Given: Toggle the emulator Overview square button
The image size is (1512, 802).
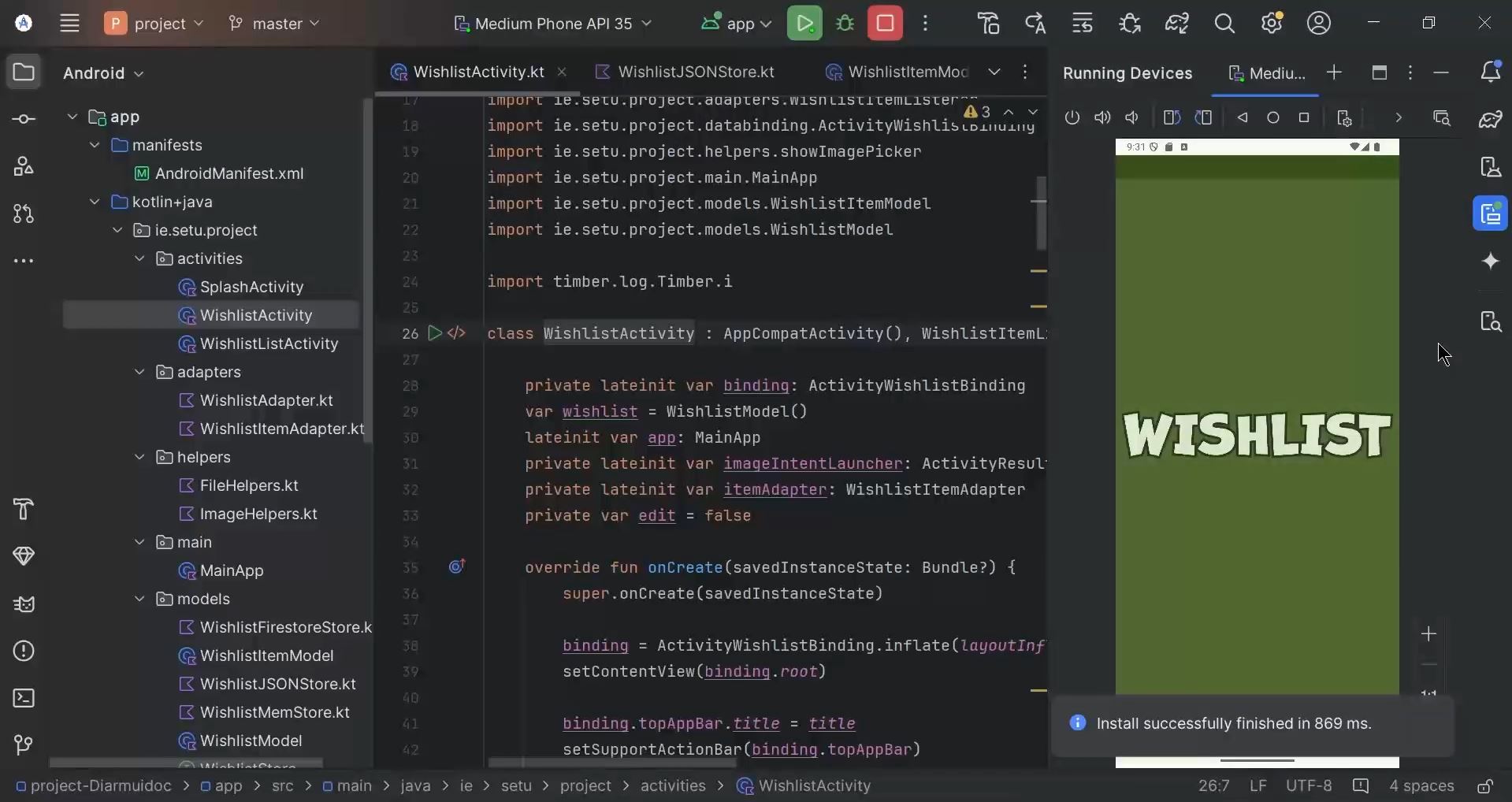Looking at the screenshot, I should 1305,118.
